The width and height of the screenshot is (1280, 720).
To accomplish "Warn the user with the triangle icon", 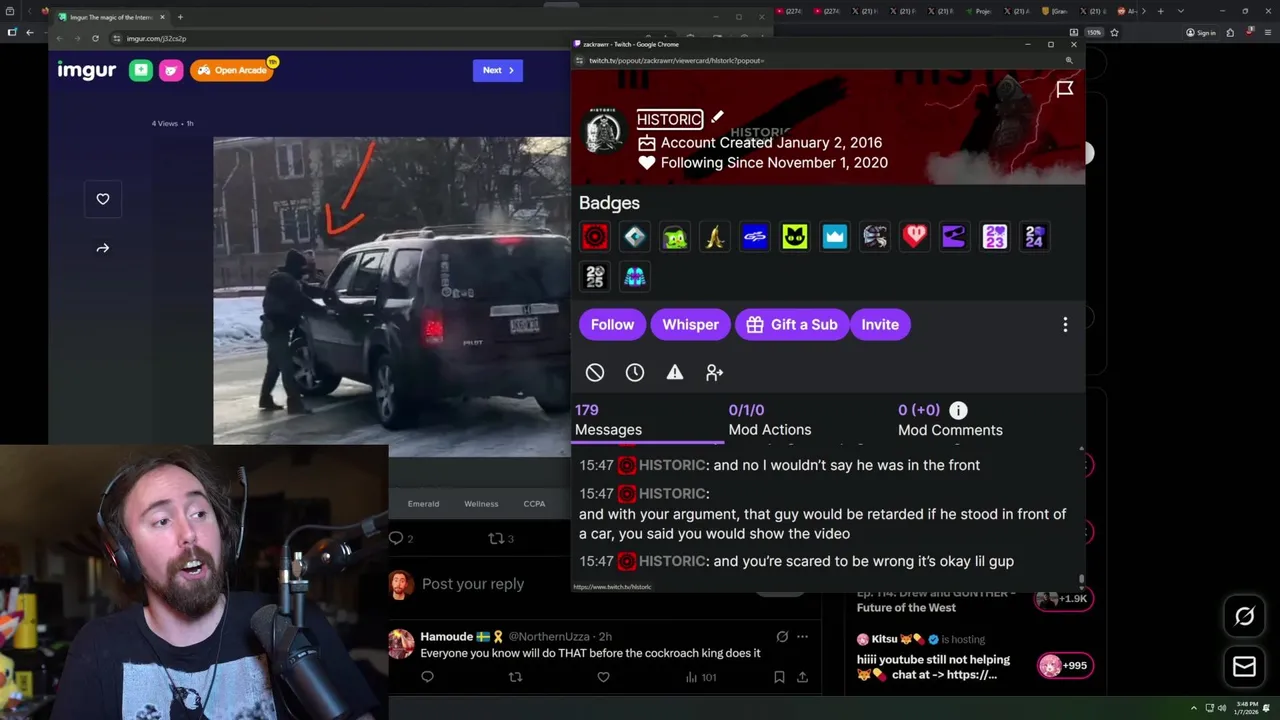I will point(675,372).
